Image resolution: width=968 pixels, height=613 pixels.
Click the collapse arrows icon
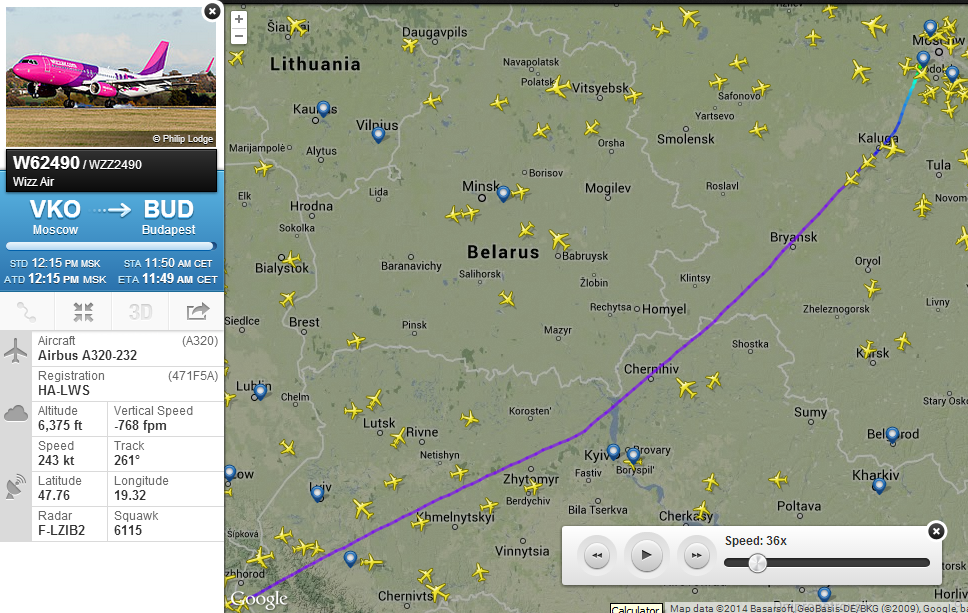83,312
